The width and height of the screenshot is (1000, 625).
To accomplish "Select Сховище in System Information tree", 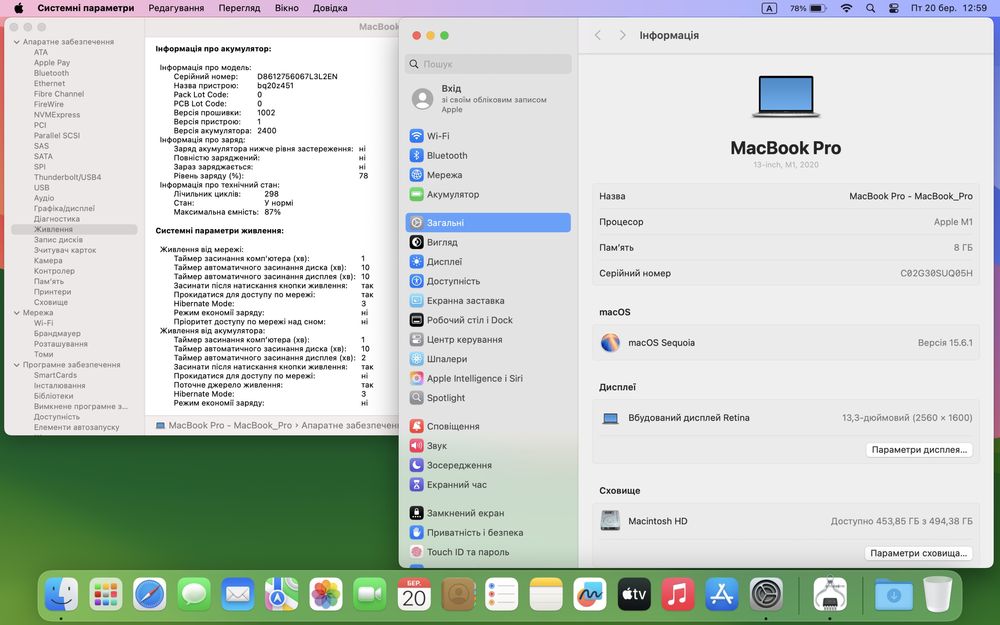I will point(51,302).
